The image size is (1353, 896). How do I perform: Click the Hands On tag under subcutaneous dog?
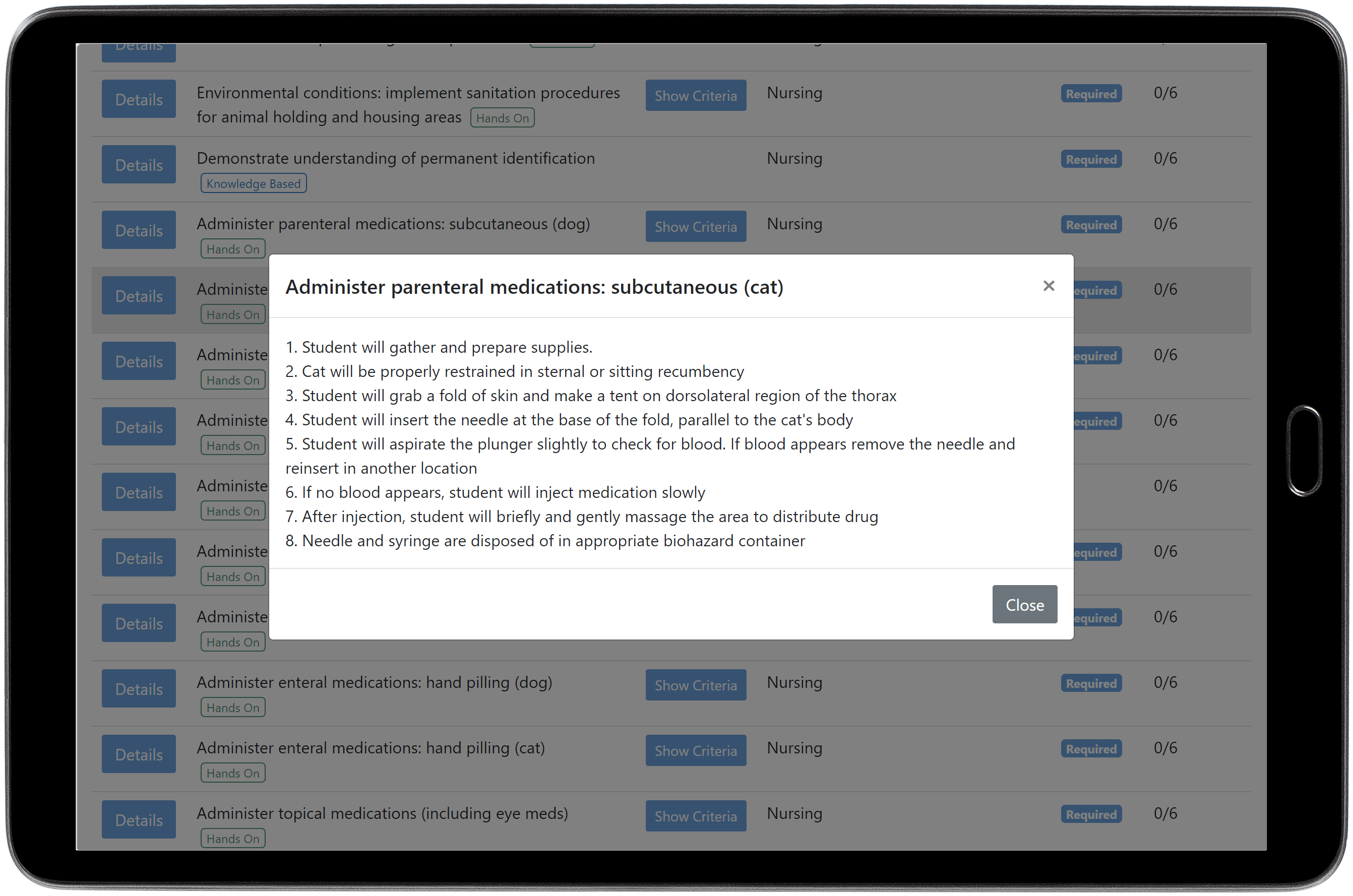tap(232, 248)
